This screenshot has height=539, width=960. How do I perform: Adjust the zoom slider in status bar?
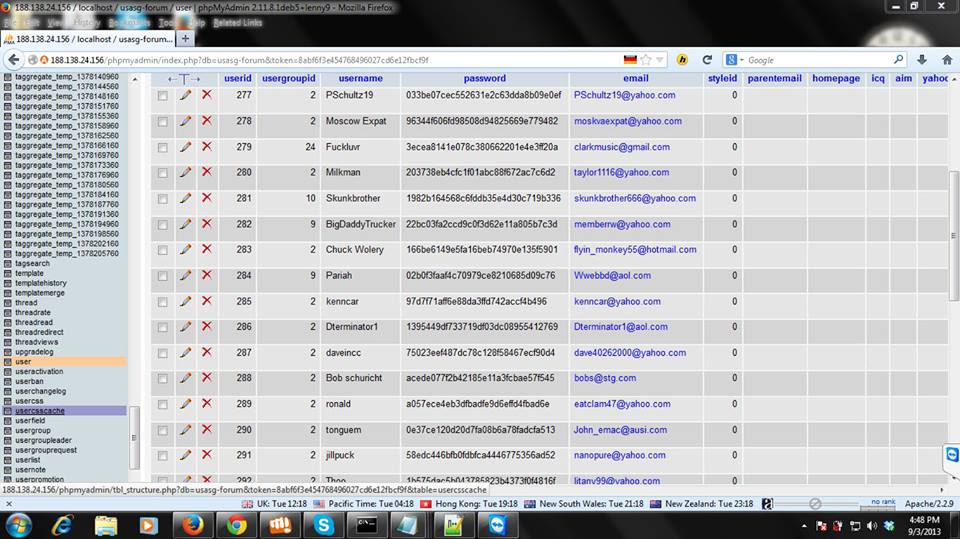[x=815, y=503]
